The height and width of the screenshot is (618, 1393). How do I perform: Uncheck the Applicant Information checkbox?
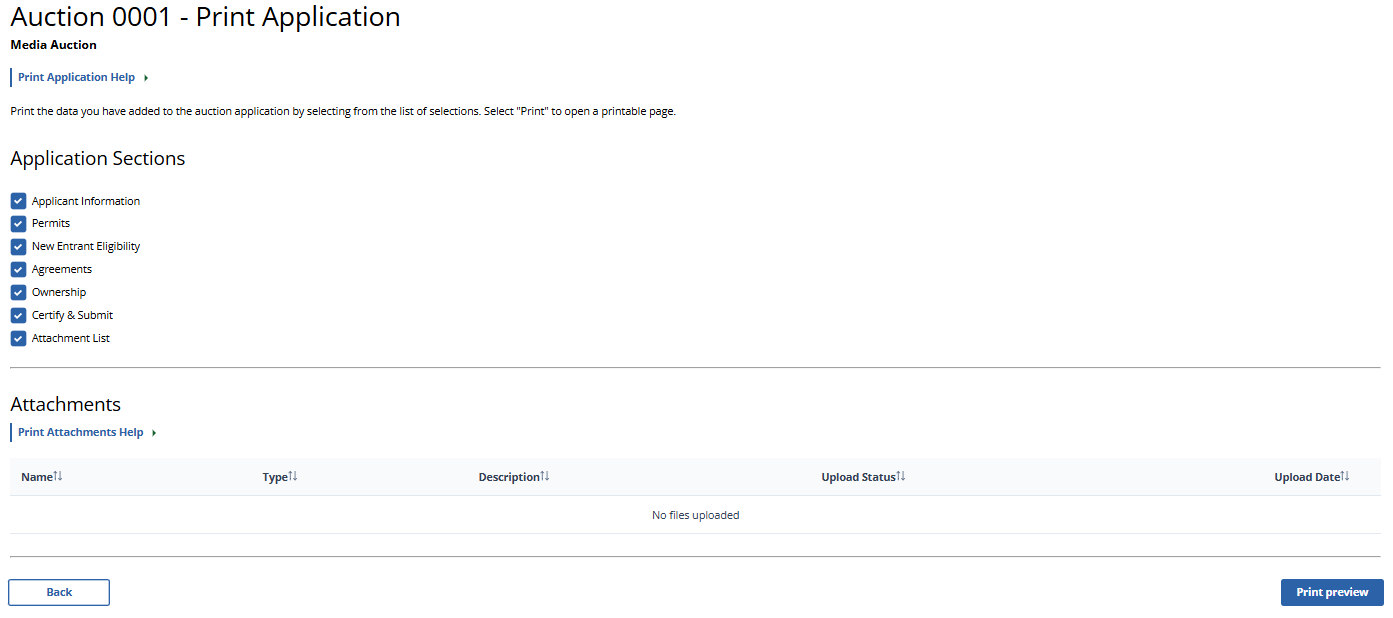tap(18, 201)
